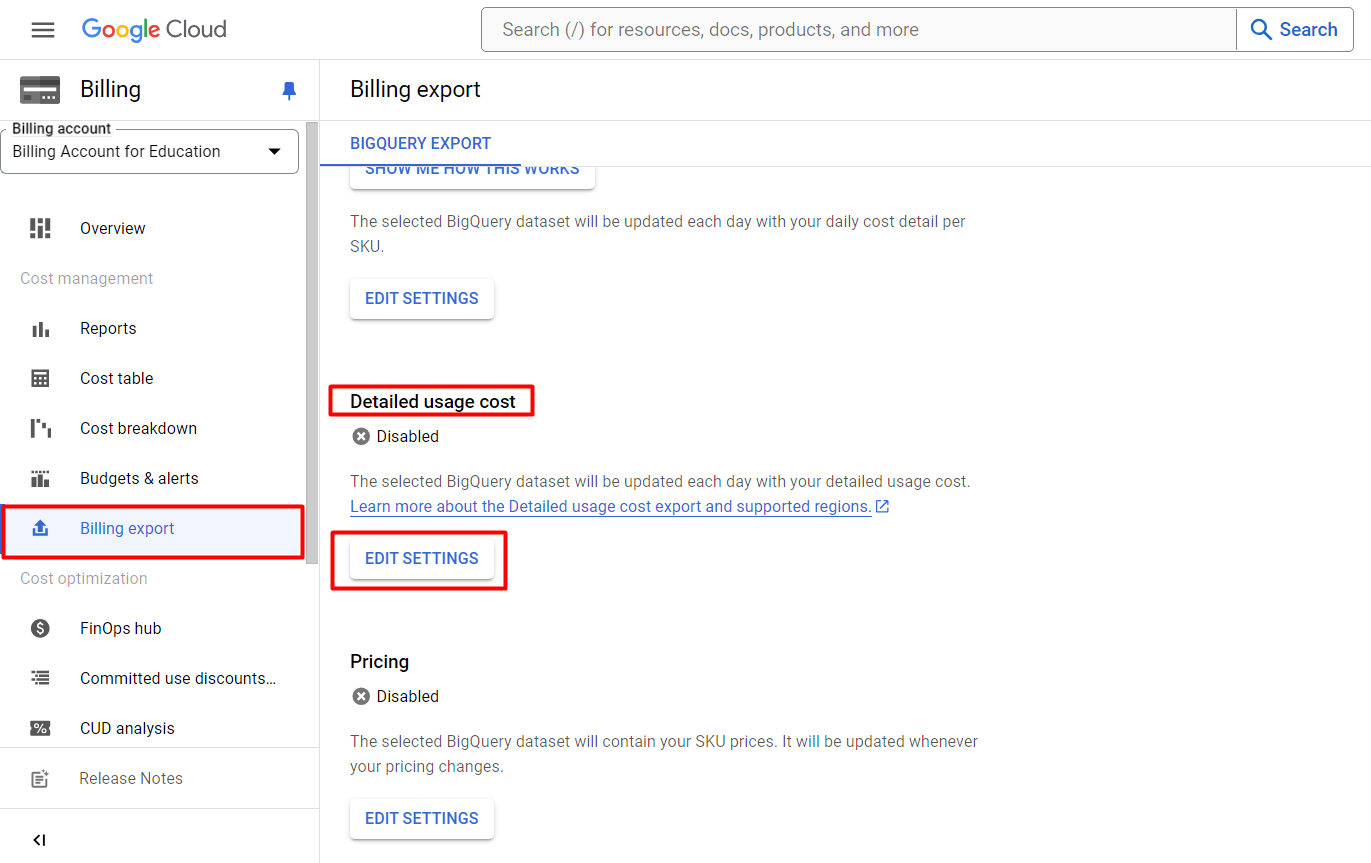Click Edit Settings above Detailed usage cost

click(x=422, y=298)
